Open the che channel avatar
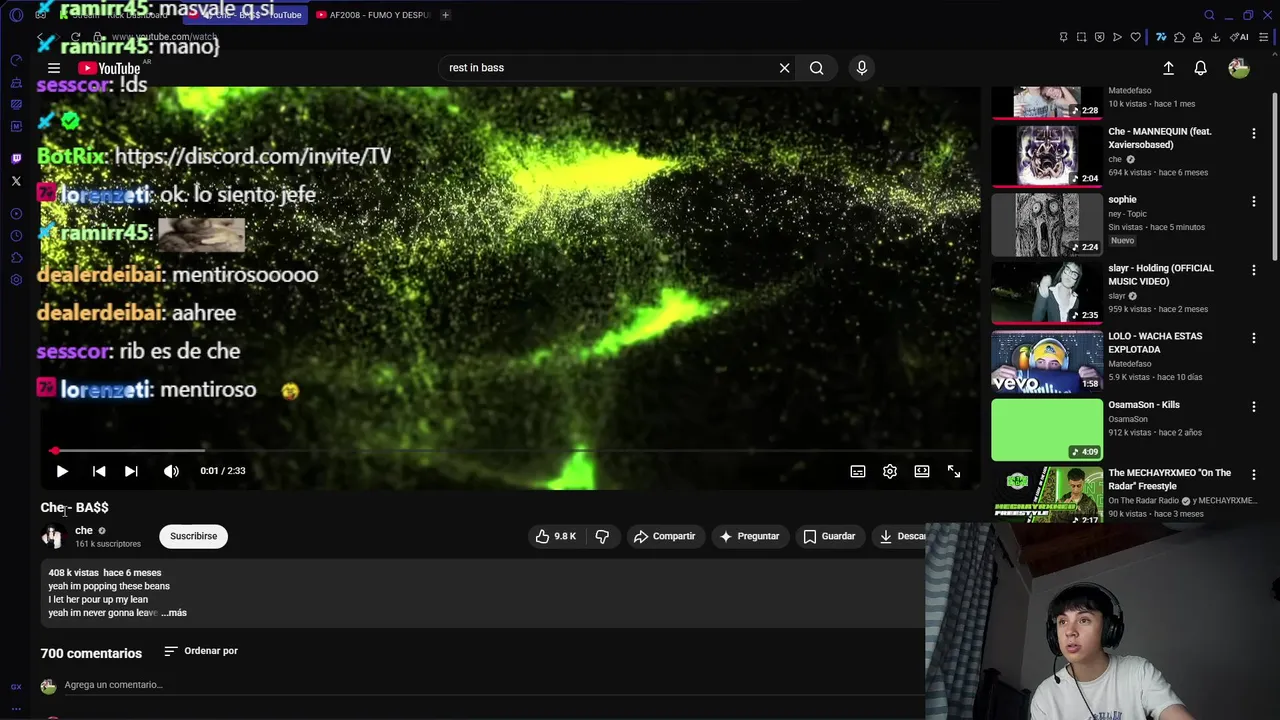The width and height of the screenshot is (1280, 720). tap(52, 537)
